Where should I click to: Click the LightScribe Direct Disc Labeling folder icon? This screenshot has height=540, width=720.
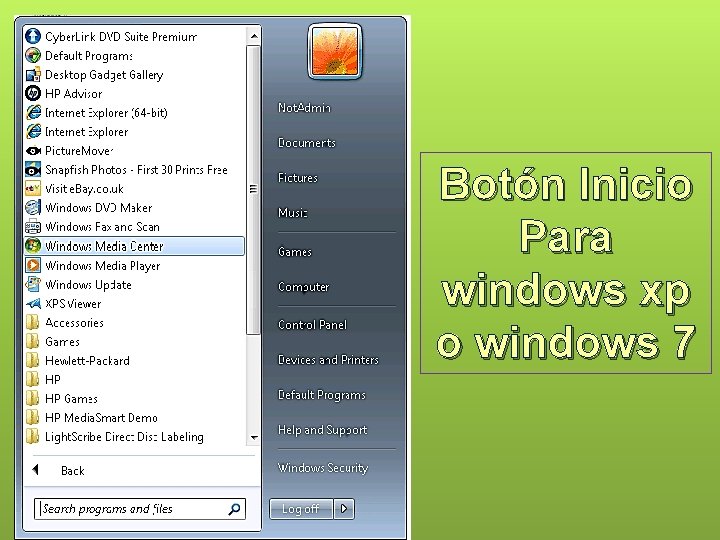[x=33, y=436]
